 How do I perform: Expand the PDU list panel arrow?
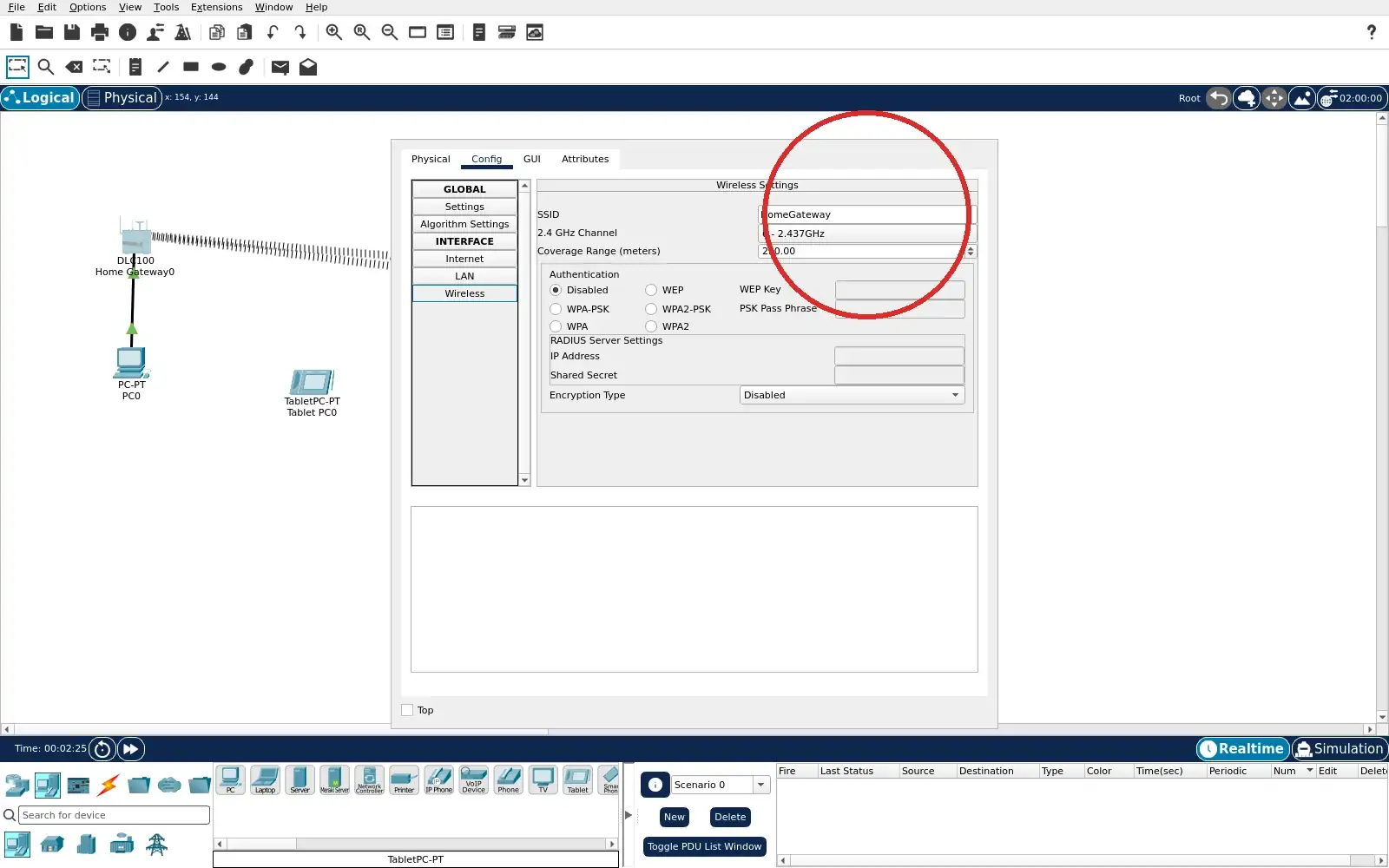629,815
